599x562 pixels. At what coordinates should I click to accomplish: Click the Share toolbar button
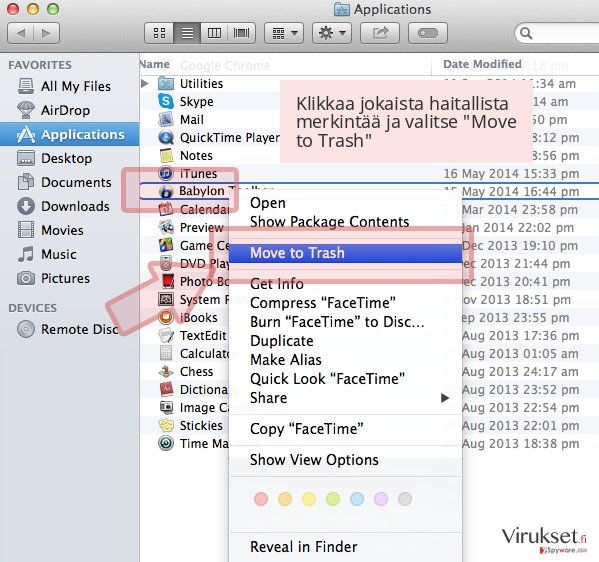(x=380, y=33)
